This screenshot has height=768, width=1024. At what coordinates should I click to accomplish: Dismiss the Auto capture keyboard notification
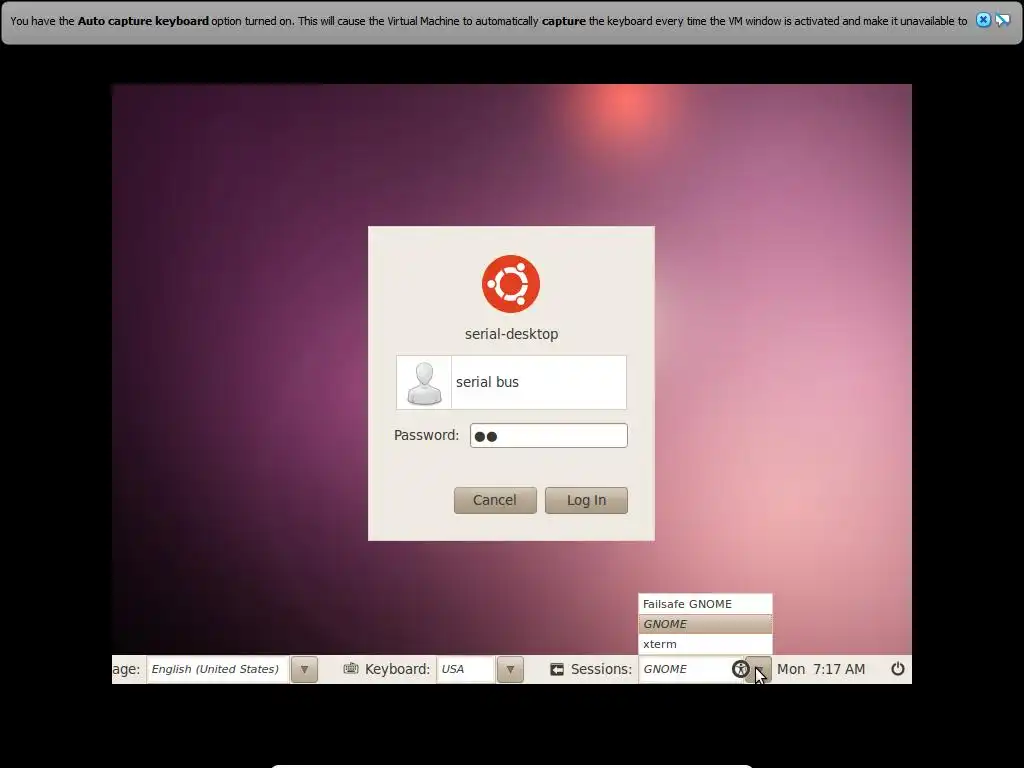[983, 20]
